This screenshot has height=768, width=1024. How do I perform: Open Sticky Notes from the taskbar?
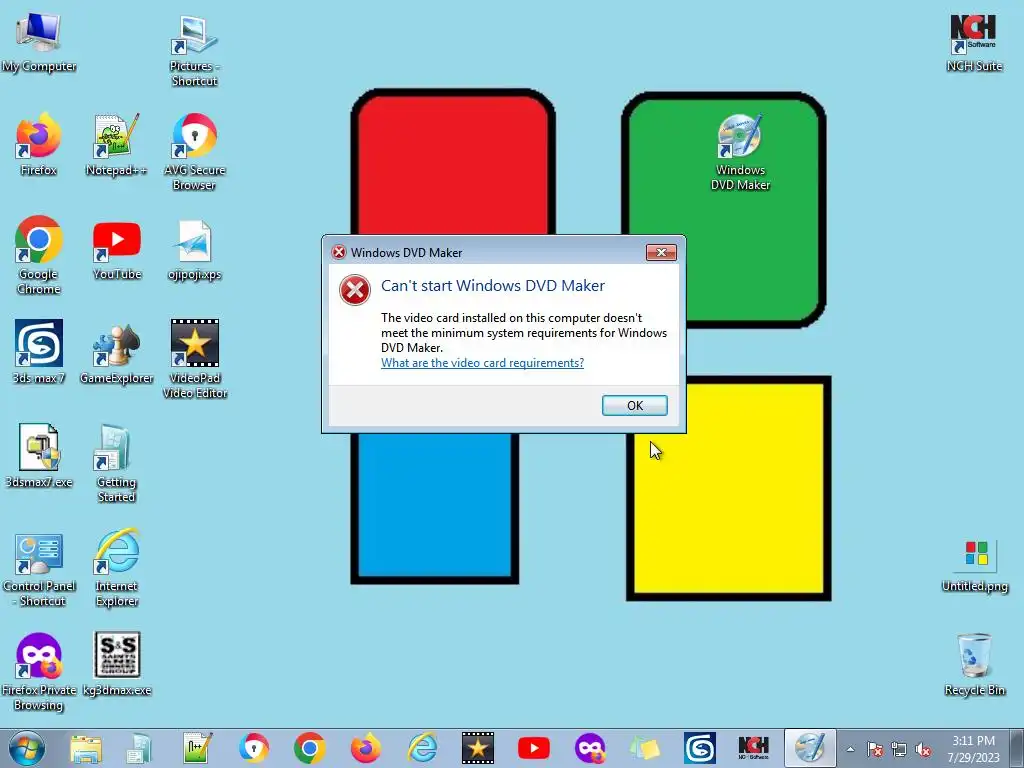pyautogui.click(x=645, y=748)
